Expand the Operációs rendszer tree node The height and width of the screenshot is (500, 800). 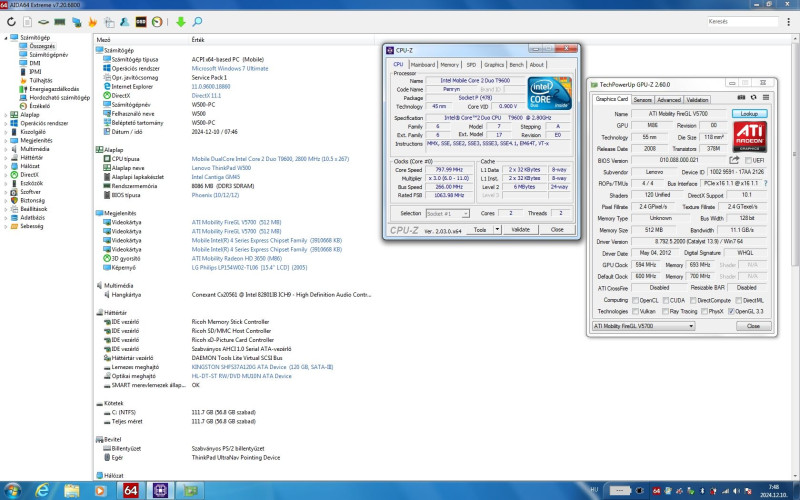pos(6,123)
